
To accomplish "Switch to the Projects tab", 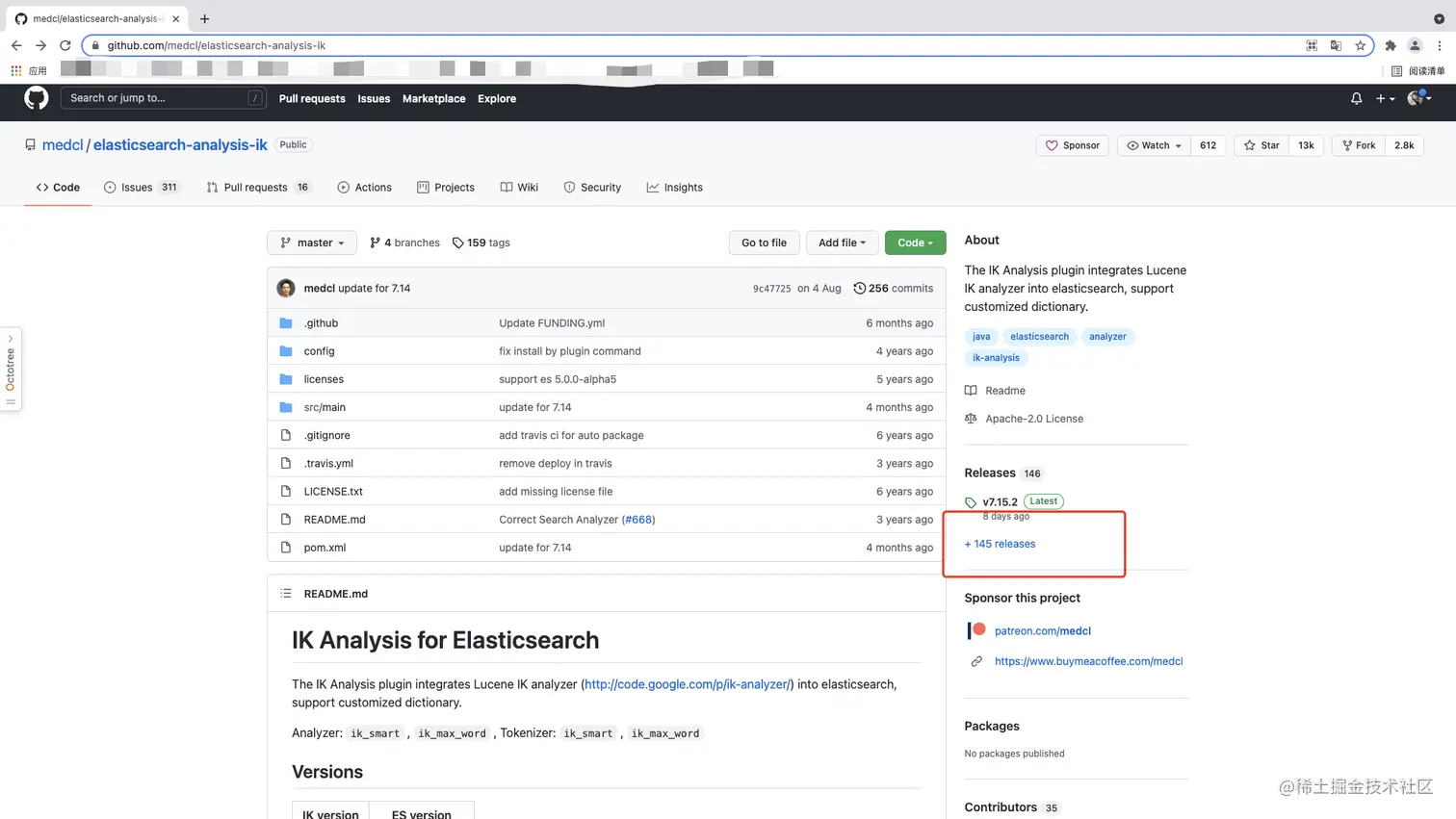I will pyautogui.click(x=446, y=188).
